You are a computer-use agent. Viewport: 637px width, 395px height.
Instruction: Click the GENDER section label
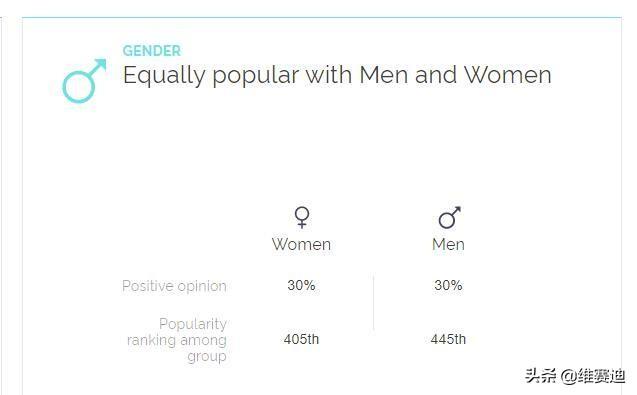point(152,51)
